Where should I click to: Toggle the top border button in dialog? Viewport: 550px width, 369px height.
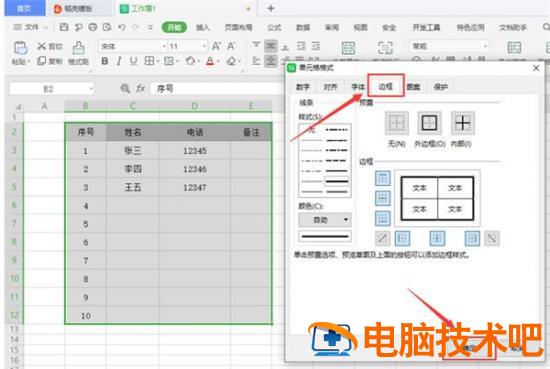coord(383,179)
